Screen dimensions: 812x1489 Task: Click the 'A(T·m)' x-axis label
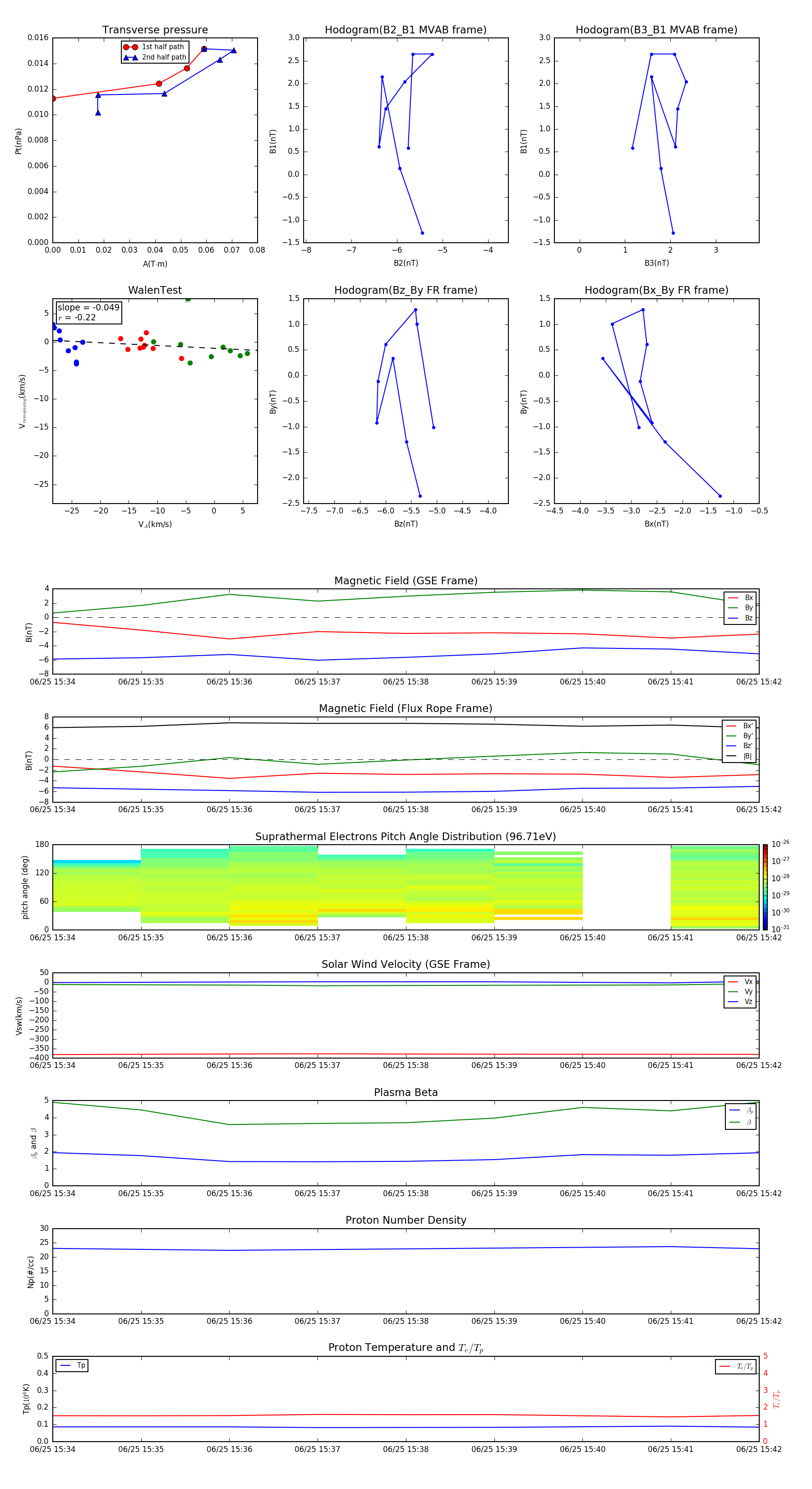155,264
